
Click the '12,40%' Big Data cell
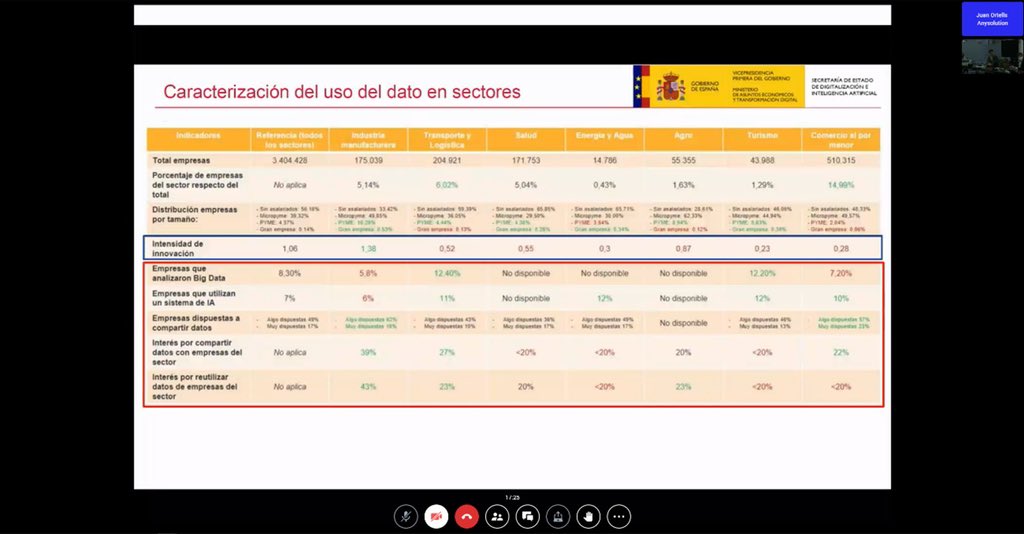[447, 274]
